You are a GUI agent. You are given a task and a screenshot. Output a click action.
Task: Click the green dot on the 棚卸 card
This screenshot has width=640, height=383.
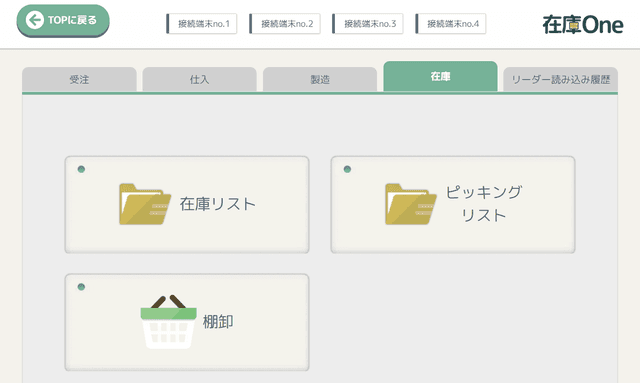coord(81,287)
